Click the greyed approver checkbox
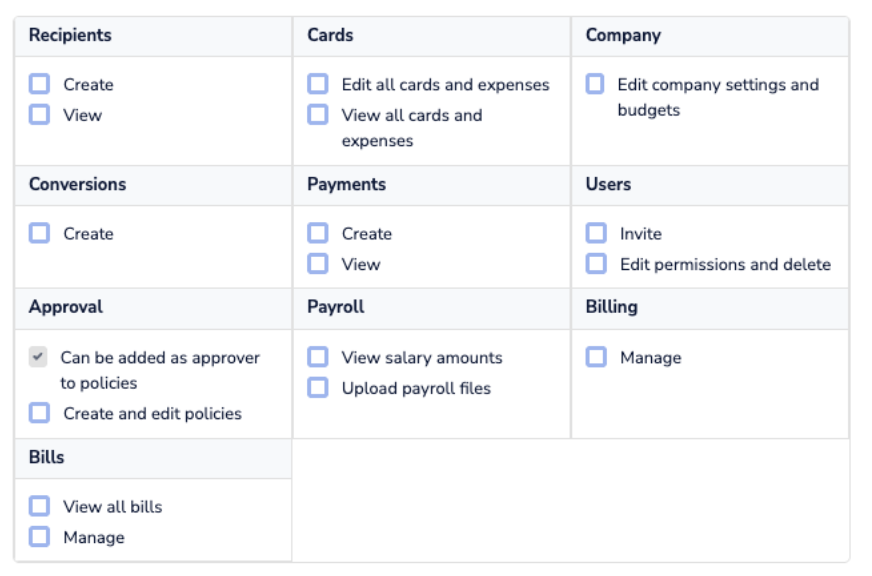Screen dimensions: 872x576 tap(38, 357)
